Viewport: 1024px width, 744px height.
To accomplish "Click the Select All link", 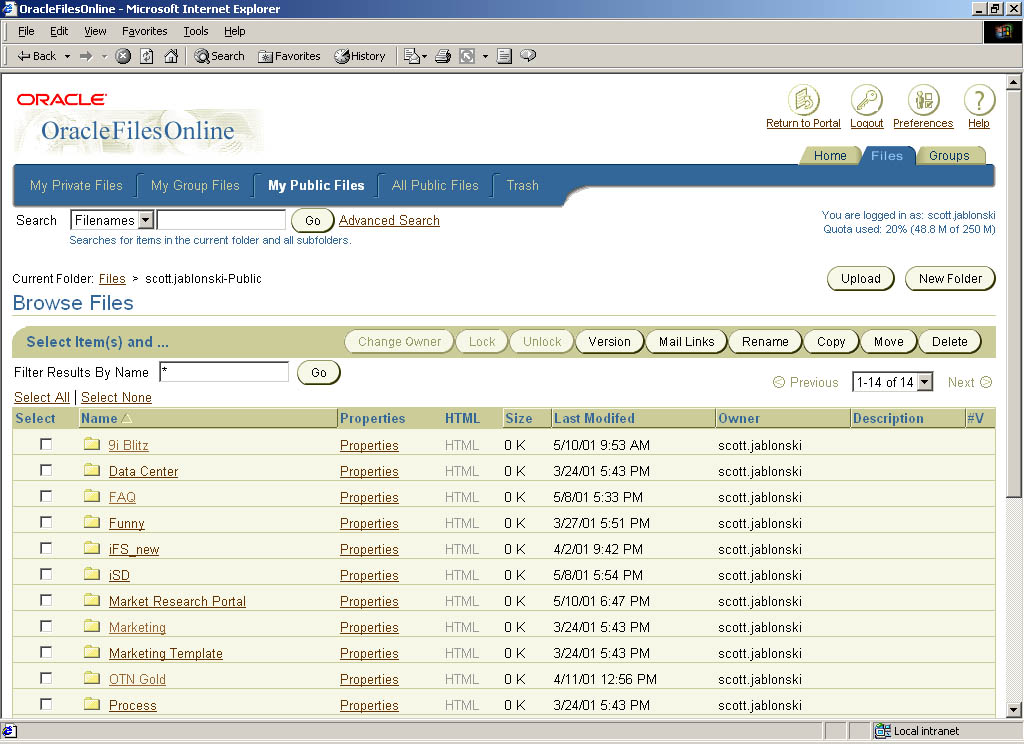I will click(x=42, y=397).
